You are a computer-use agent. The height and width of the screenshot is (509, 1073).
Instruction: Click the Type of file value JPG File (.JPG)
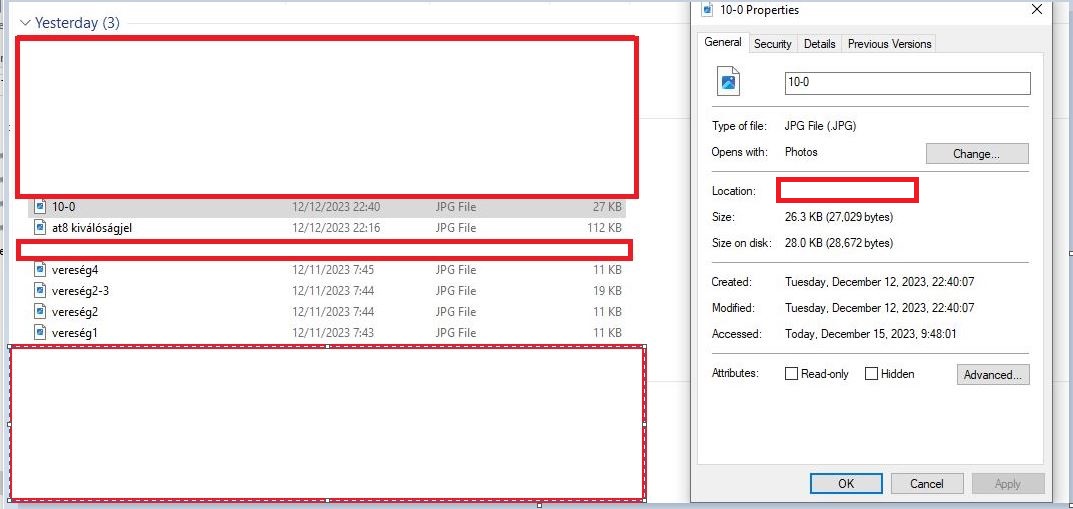[x=820, y=126]
